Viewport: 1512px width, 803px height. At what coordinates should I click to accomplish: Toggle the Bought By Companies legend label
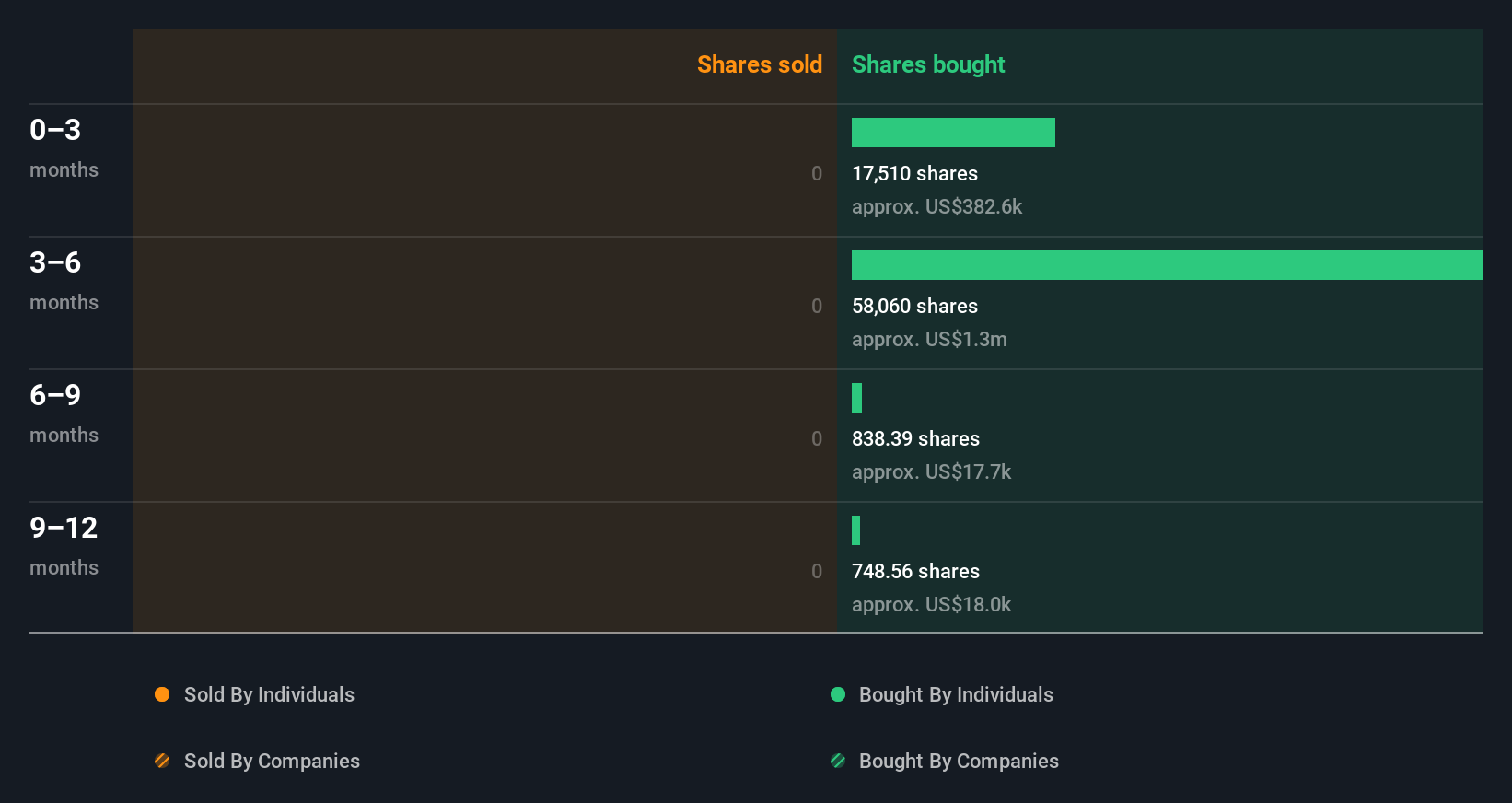tap(959, 761)
